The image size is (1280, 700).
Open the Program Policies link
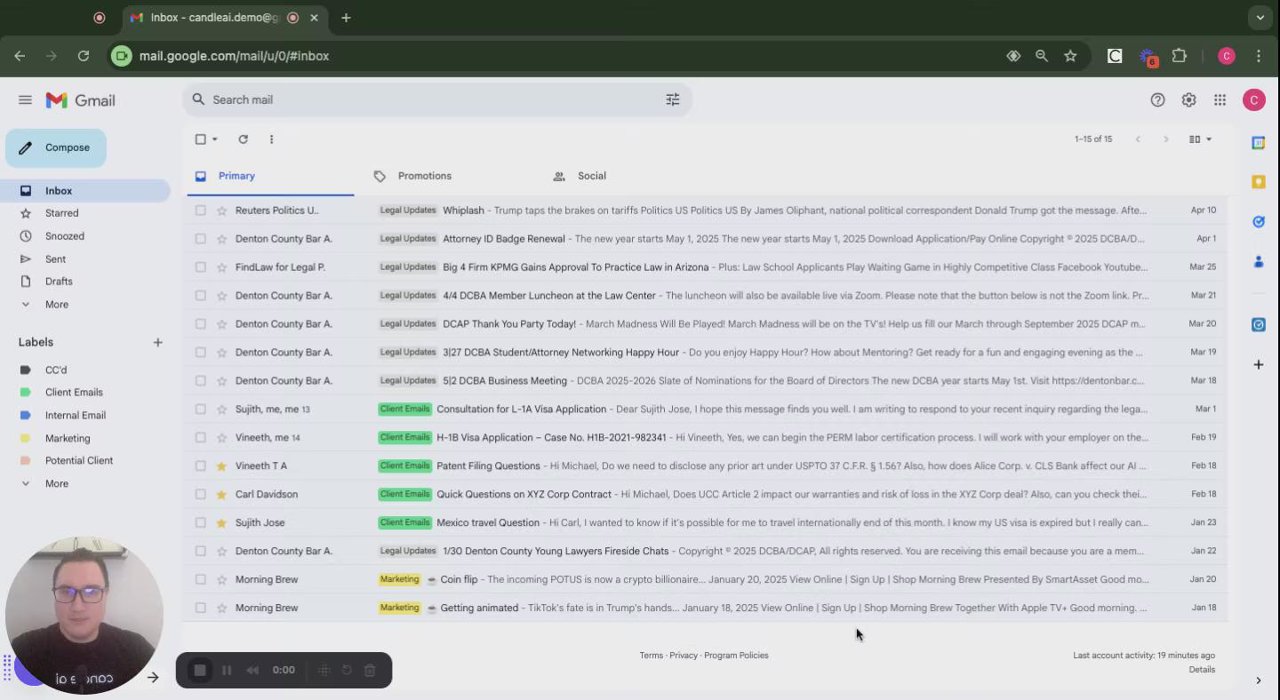pyautogui.click(x=736, y=655)
